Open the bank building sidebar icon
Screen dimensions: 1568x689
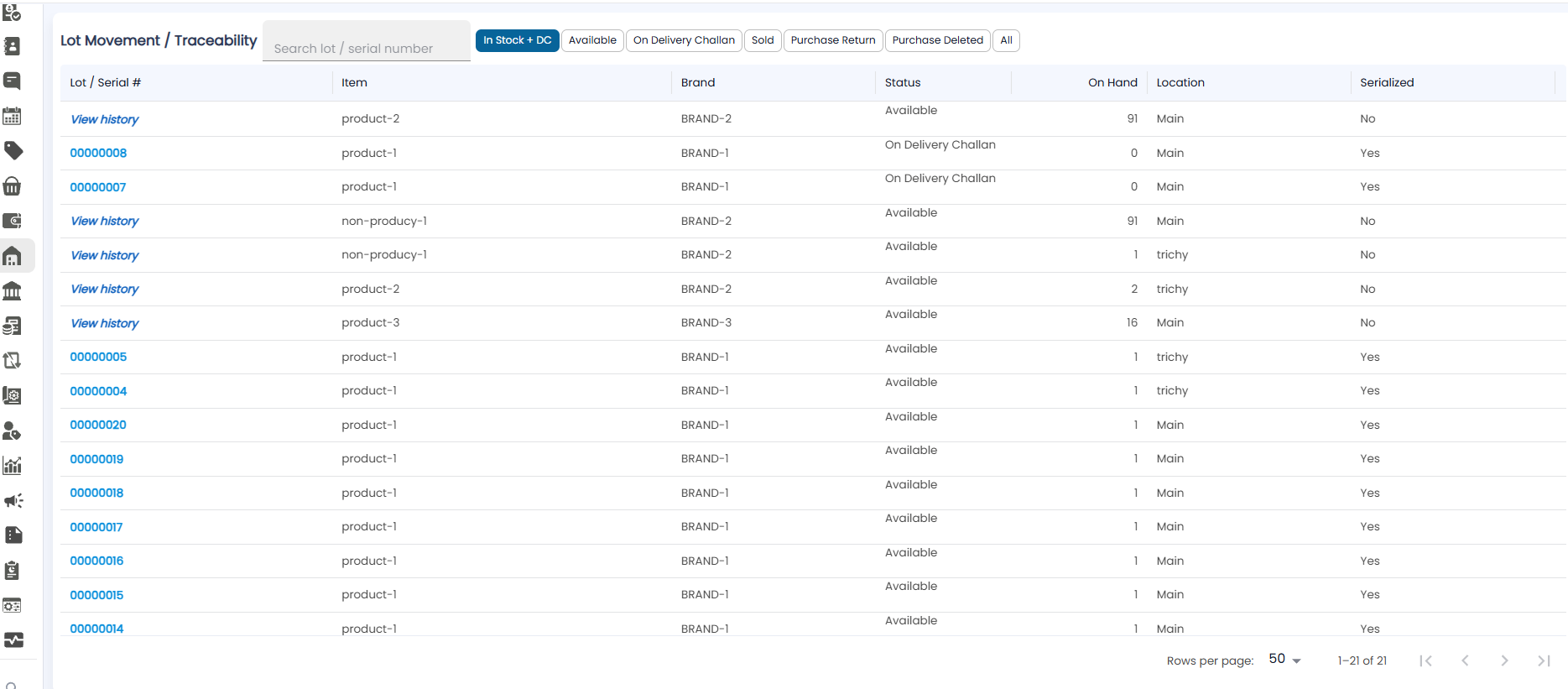pyautogui.click(x=13, y=290)
